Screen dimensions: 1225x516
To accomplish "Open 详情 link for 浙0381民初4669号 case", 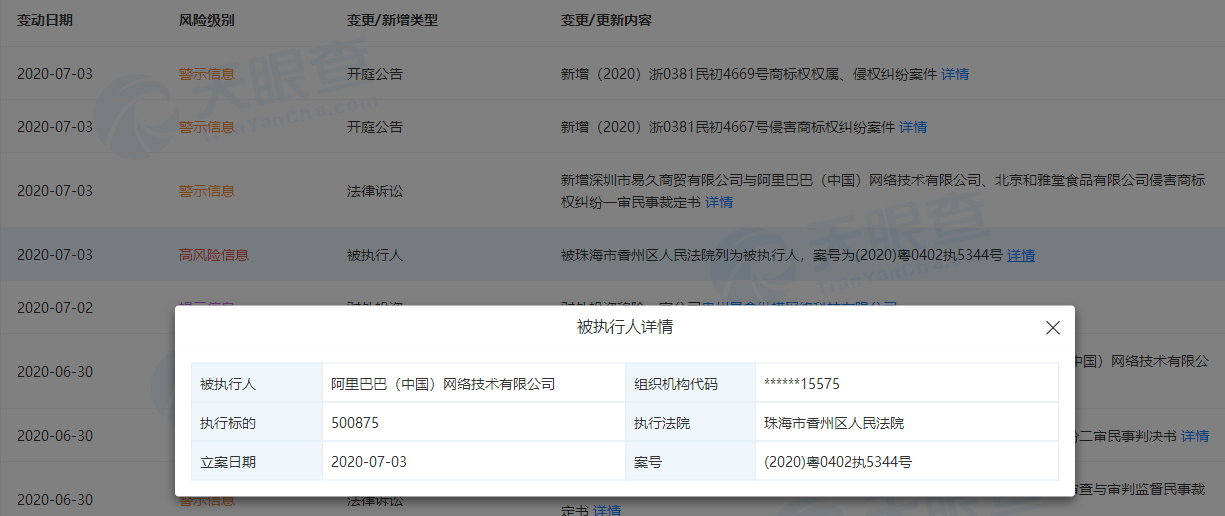I will tap(955, 74).
